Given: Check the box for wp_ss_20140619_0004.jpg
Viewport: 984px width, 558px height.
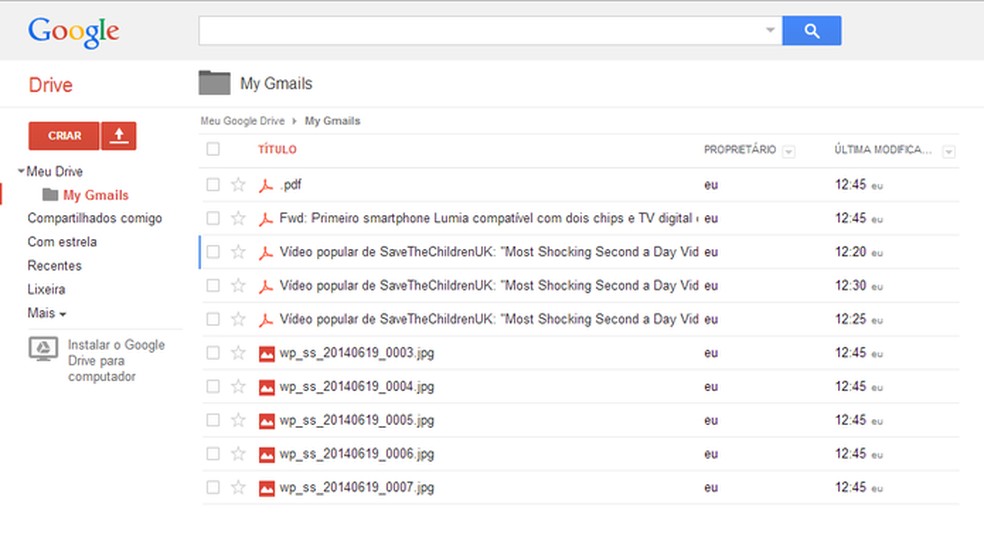Looking at the screenshot, I should [213, 386].
